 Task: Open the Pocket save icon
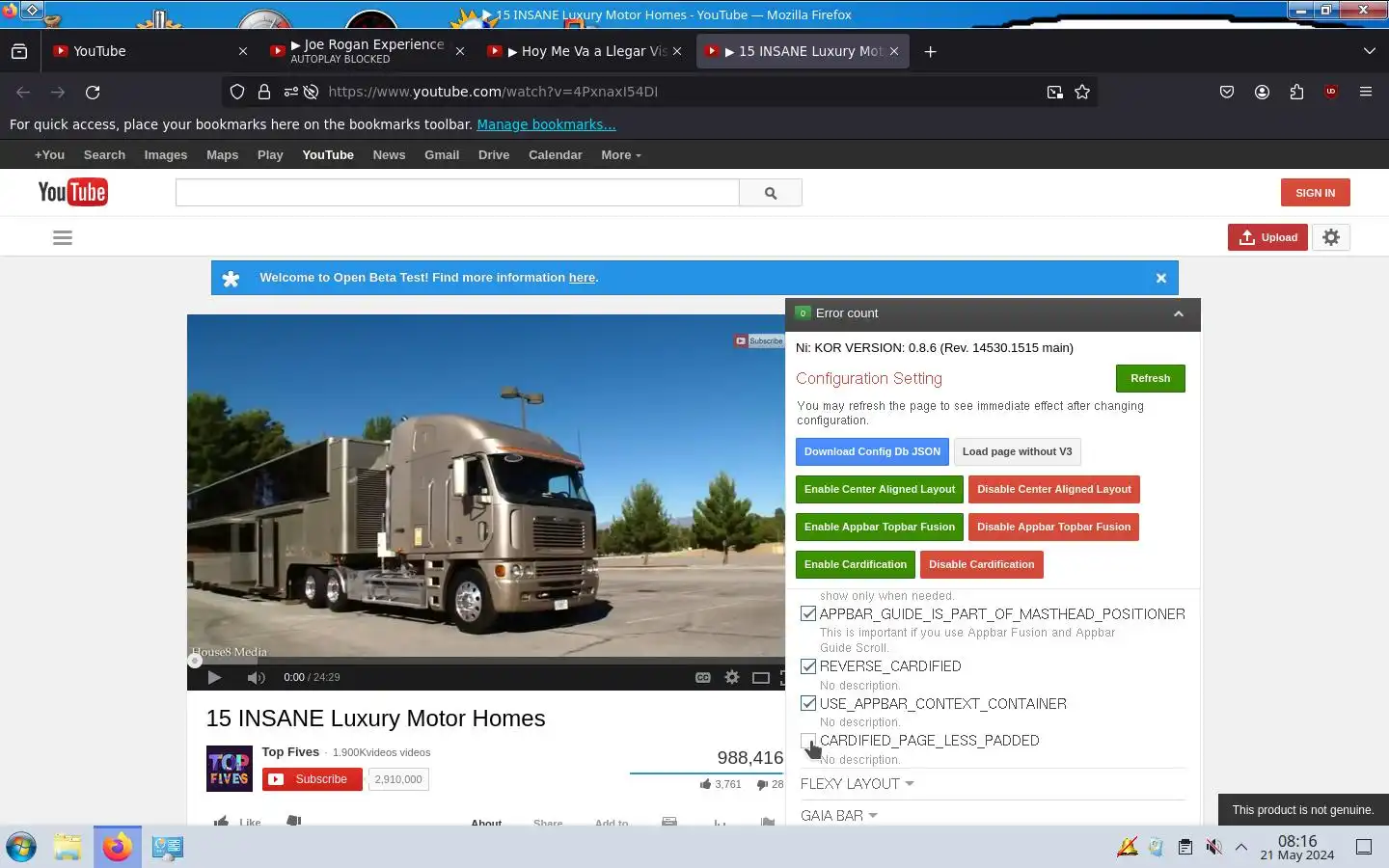1227,92
